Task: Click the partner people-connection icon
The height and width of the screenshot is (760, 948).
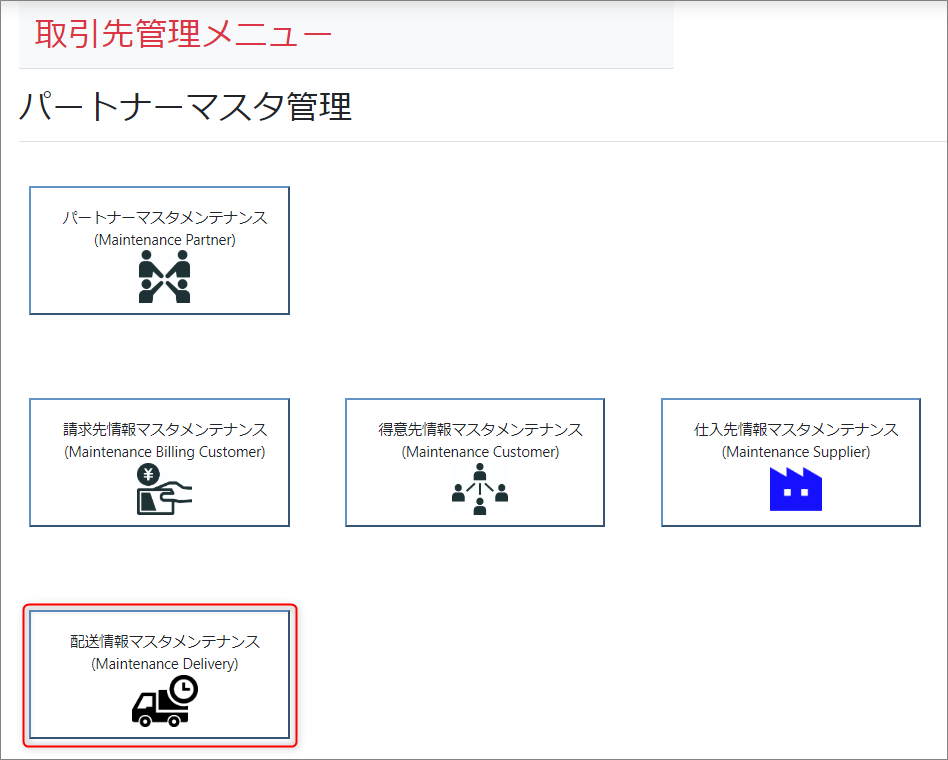Action: point(164,277)
